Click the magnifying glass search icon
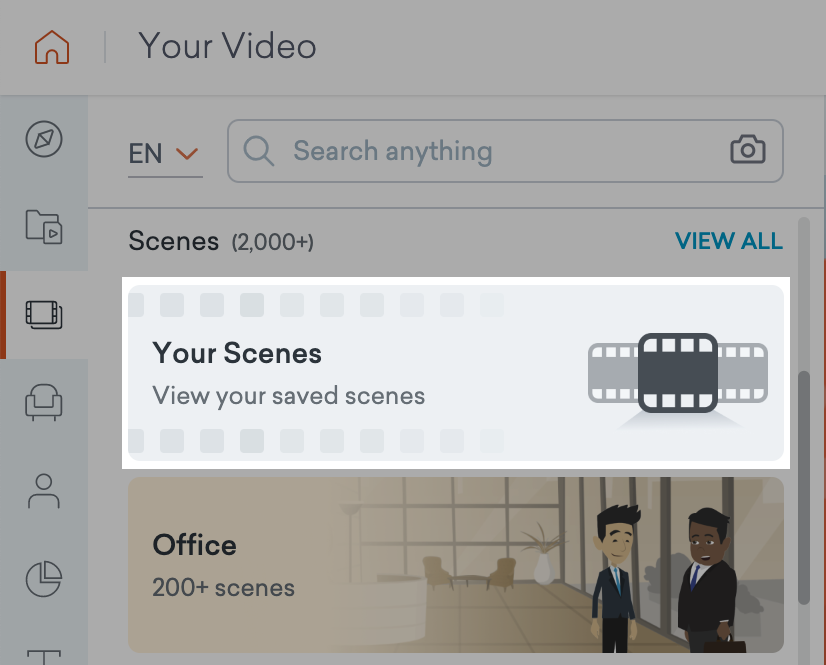Viewport: 826px width, 665px height. 259,152
